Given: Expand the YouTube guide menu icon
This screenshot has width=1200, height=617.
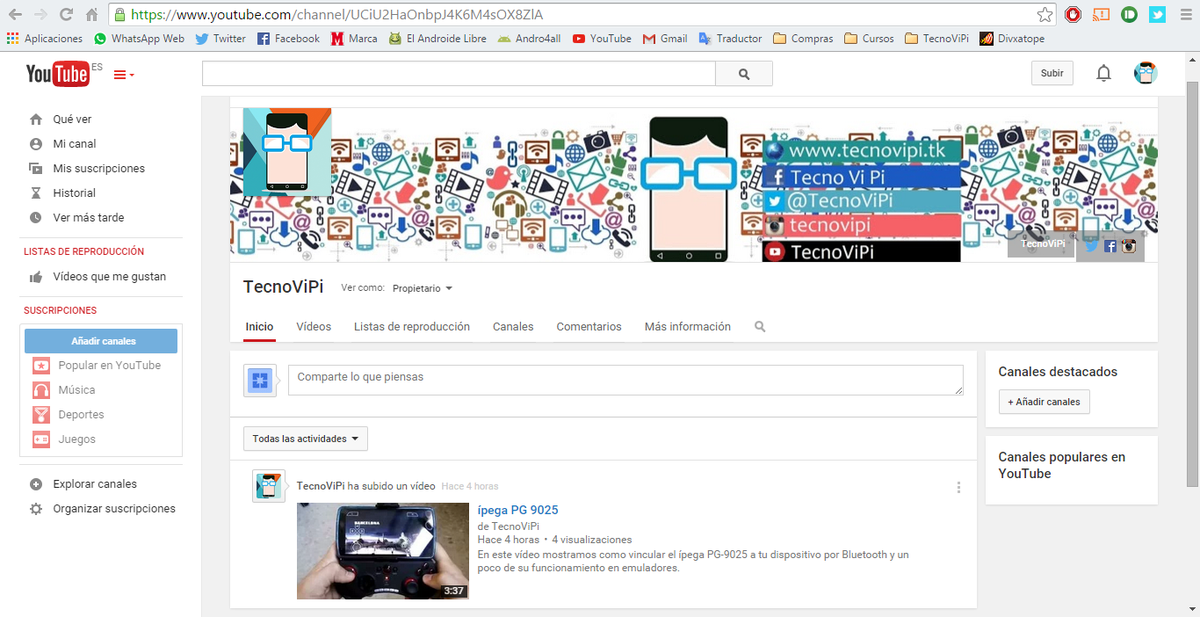Looking at the screenshot, I should coord(124,74).
